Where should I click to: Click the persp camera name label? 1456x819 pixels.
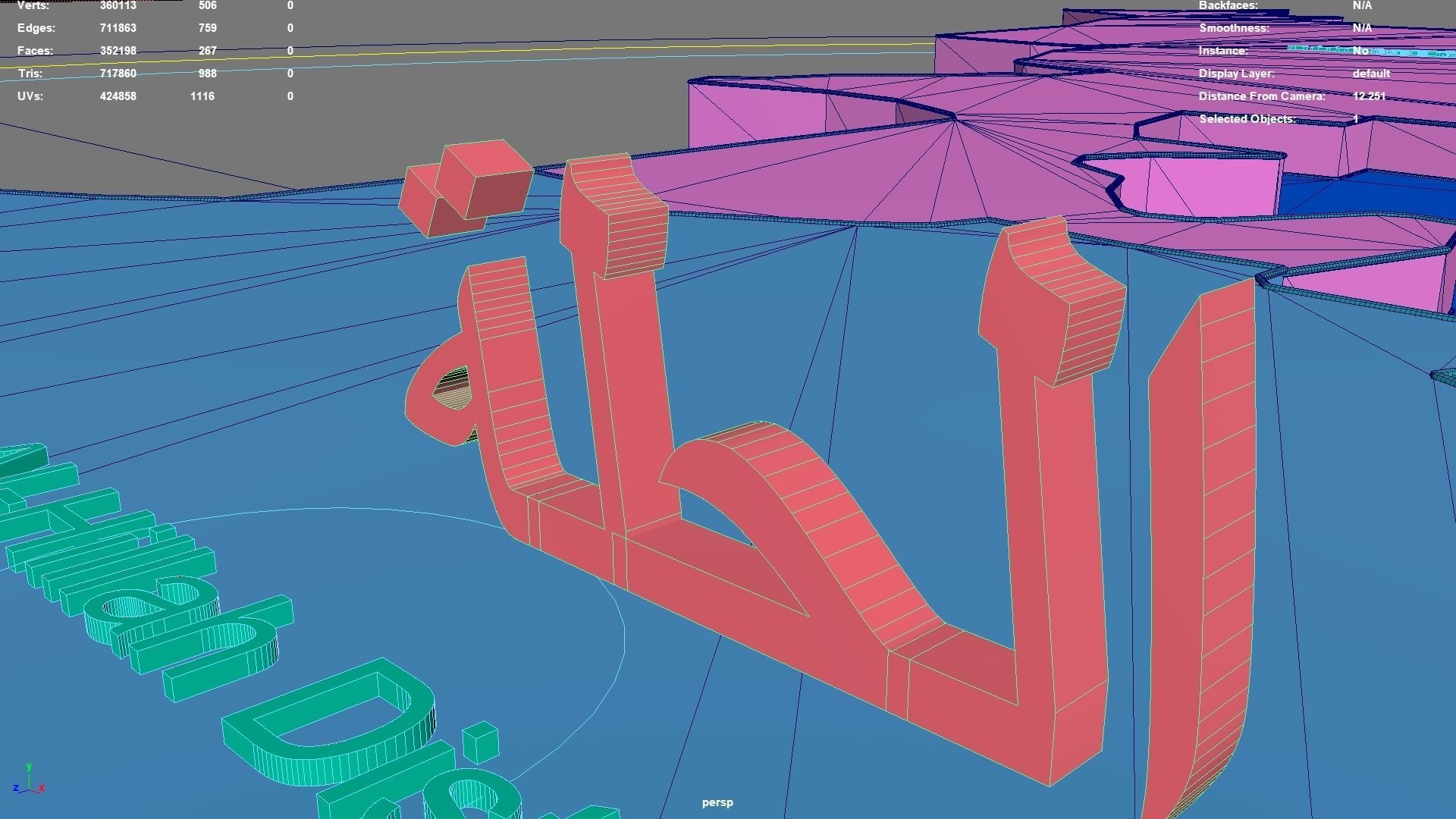[717, 802]
